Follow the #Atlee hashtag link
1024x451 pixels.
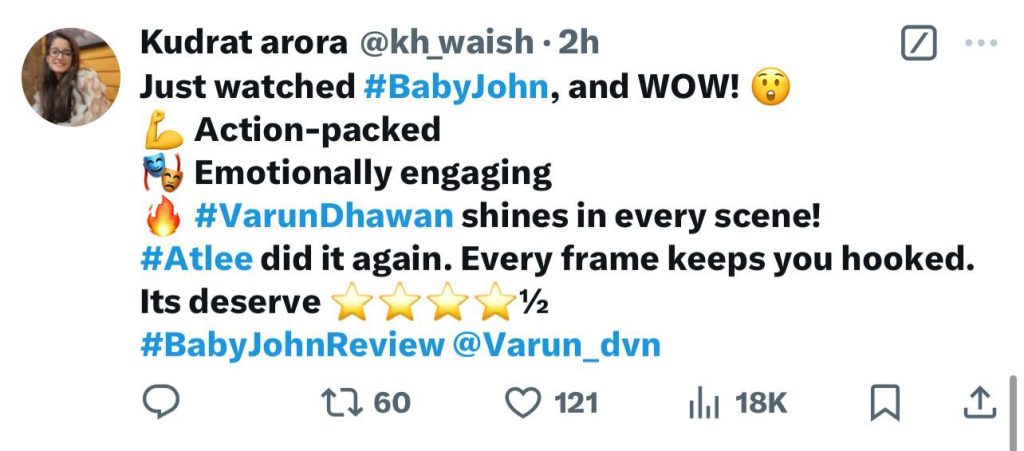(x=197, y=260)
